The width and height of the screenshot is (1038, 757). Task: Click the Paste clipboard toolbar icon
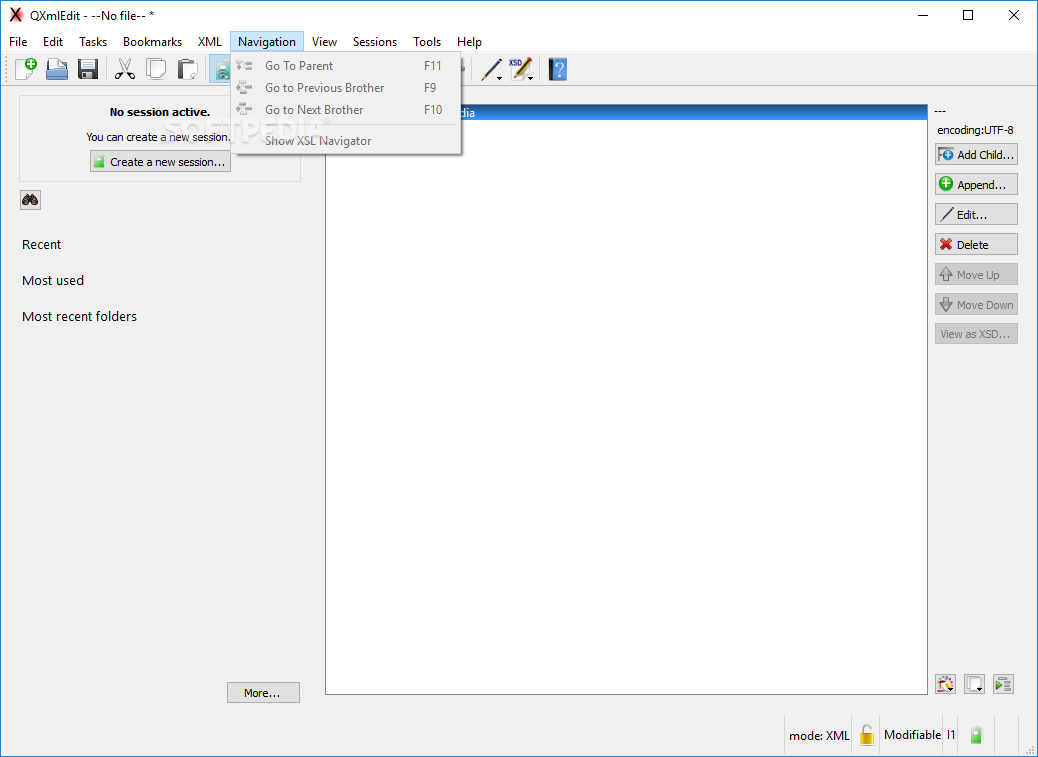click(188, 69)
